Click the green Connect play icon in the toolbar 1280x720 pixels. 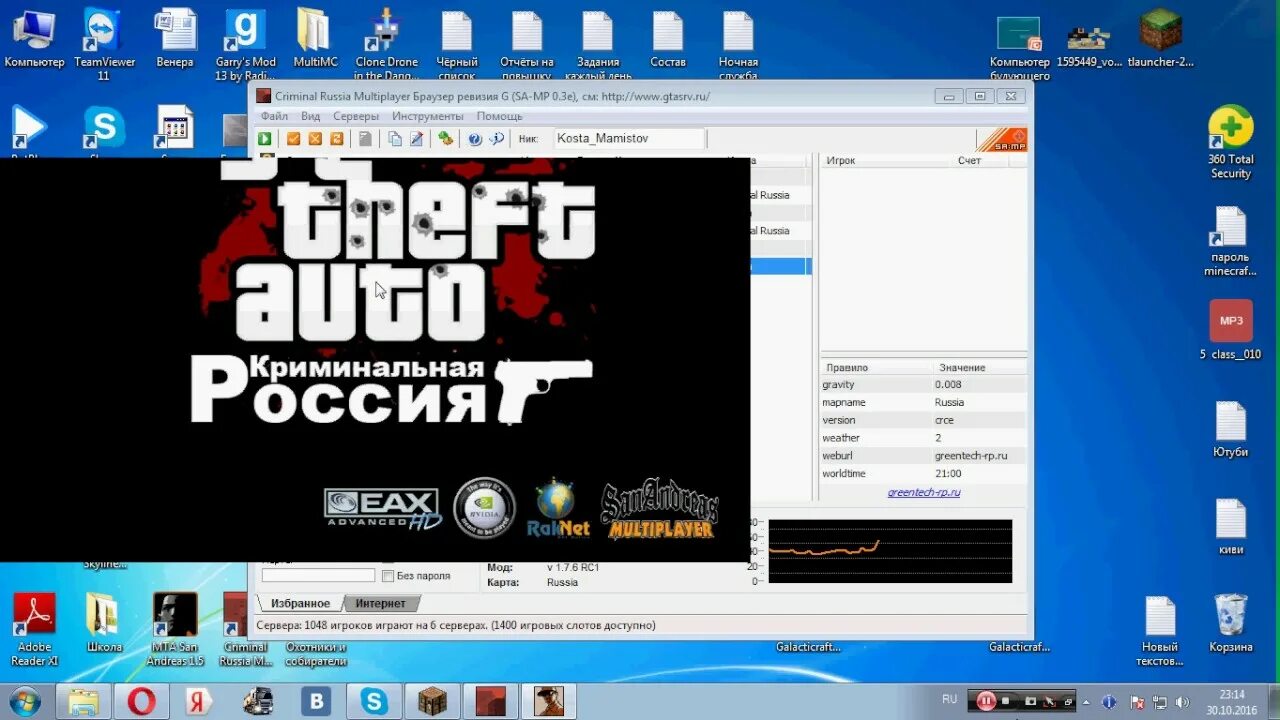[265, 139]
